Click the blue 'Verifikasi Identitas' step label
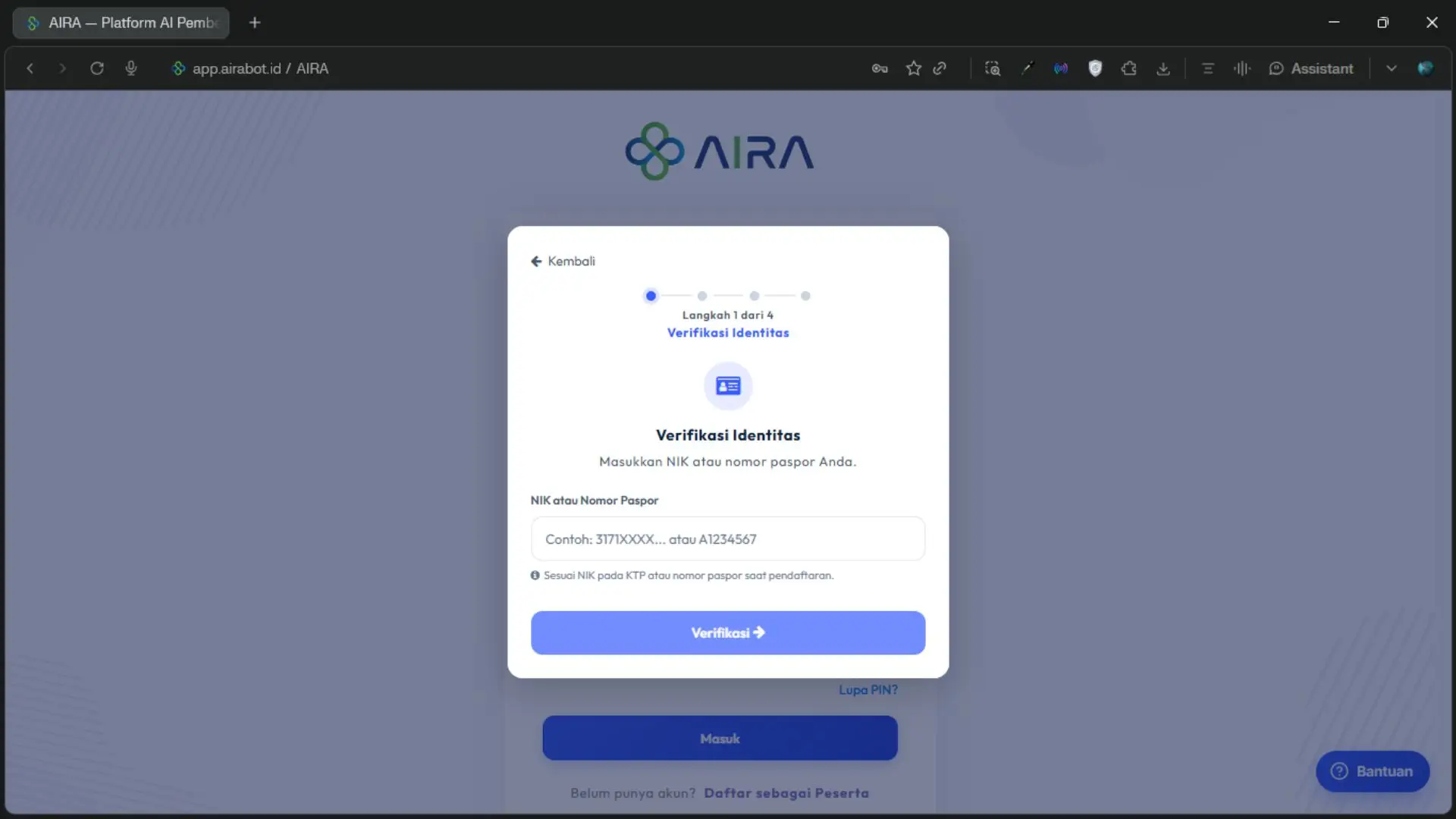This screenshot has width=1456, height=819. [x=728, y=332]
